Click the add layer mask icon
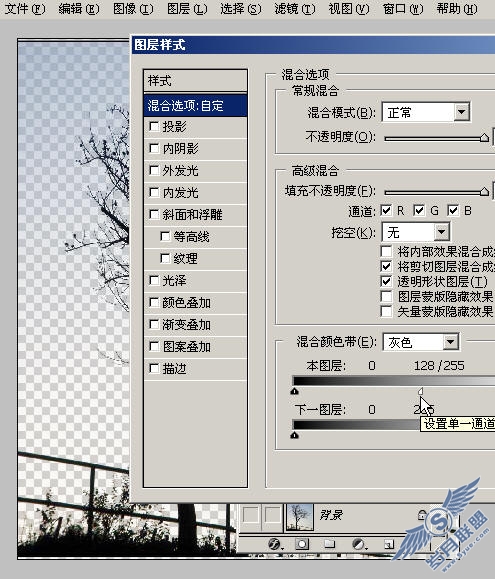This screenshot has height=579, width=495. (x=302, y=544)
